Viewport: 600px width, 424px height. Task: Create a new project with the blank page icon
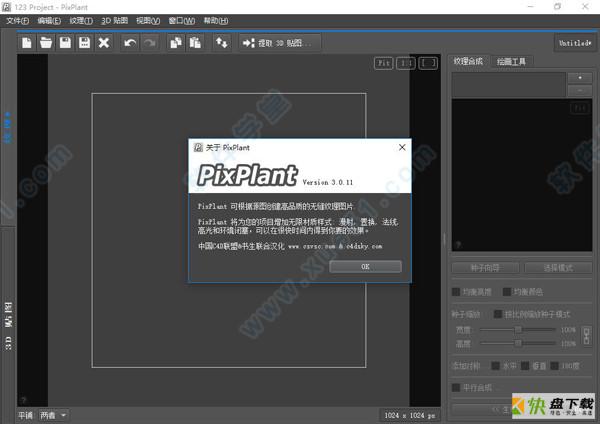click(27, 42)
